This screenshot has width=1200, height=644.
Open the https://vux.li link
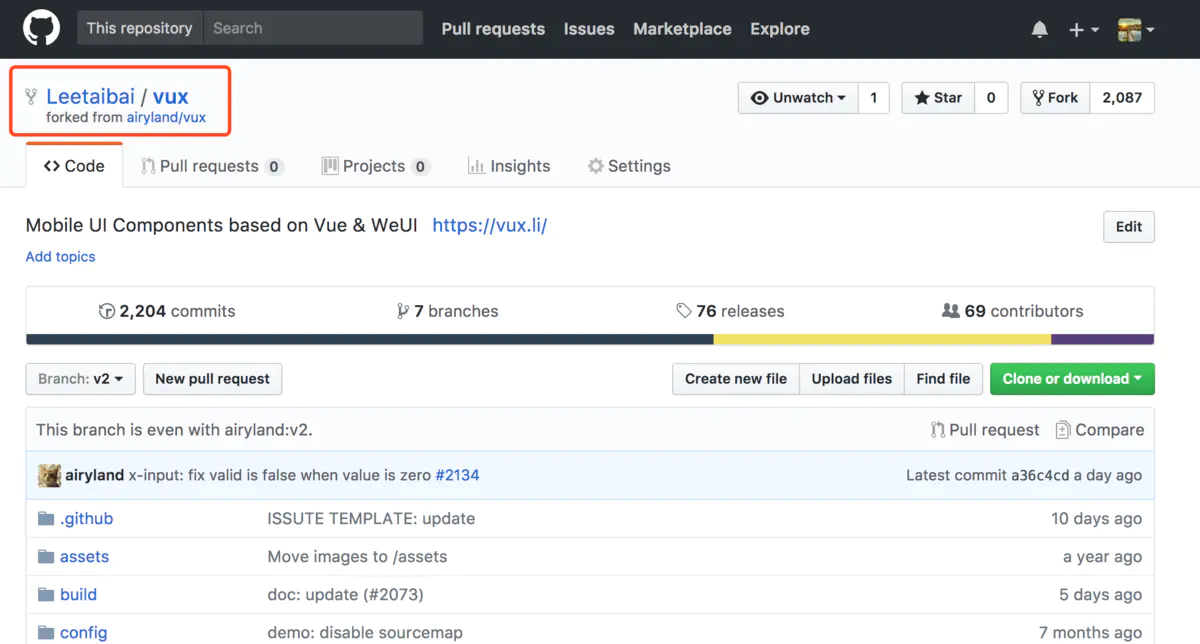(489, 225)
